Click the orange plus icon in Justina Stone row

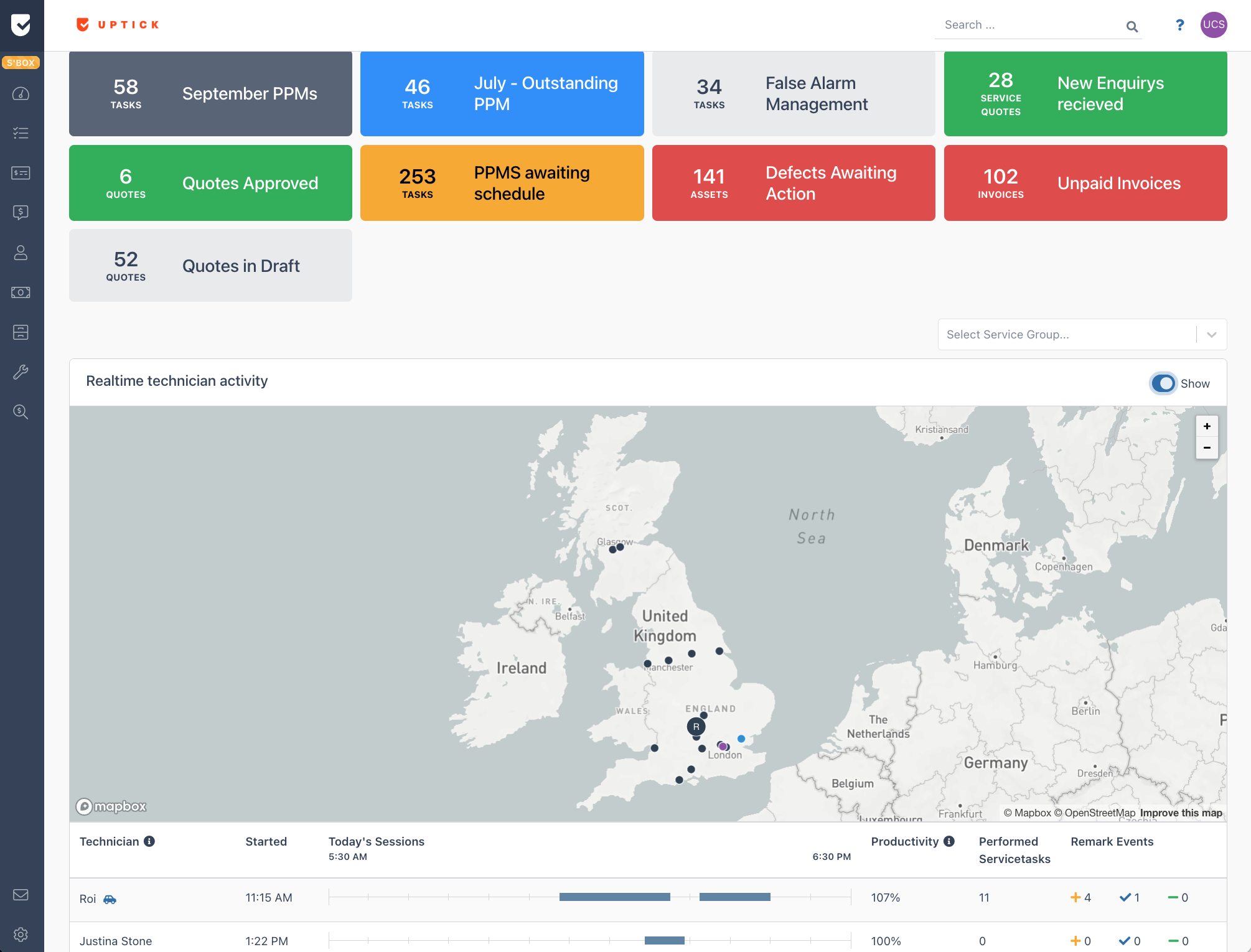[x=1075, y=941]
